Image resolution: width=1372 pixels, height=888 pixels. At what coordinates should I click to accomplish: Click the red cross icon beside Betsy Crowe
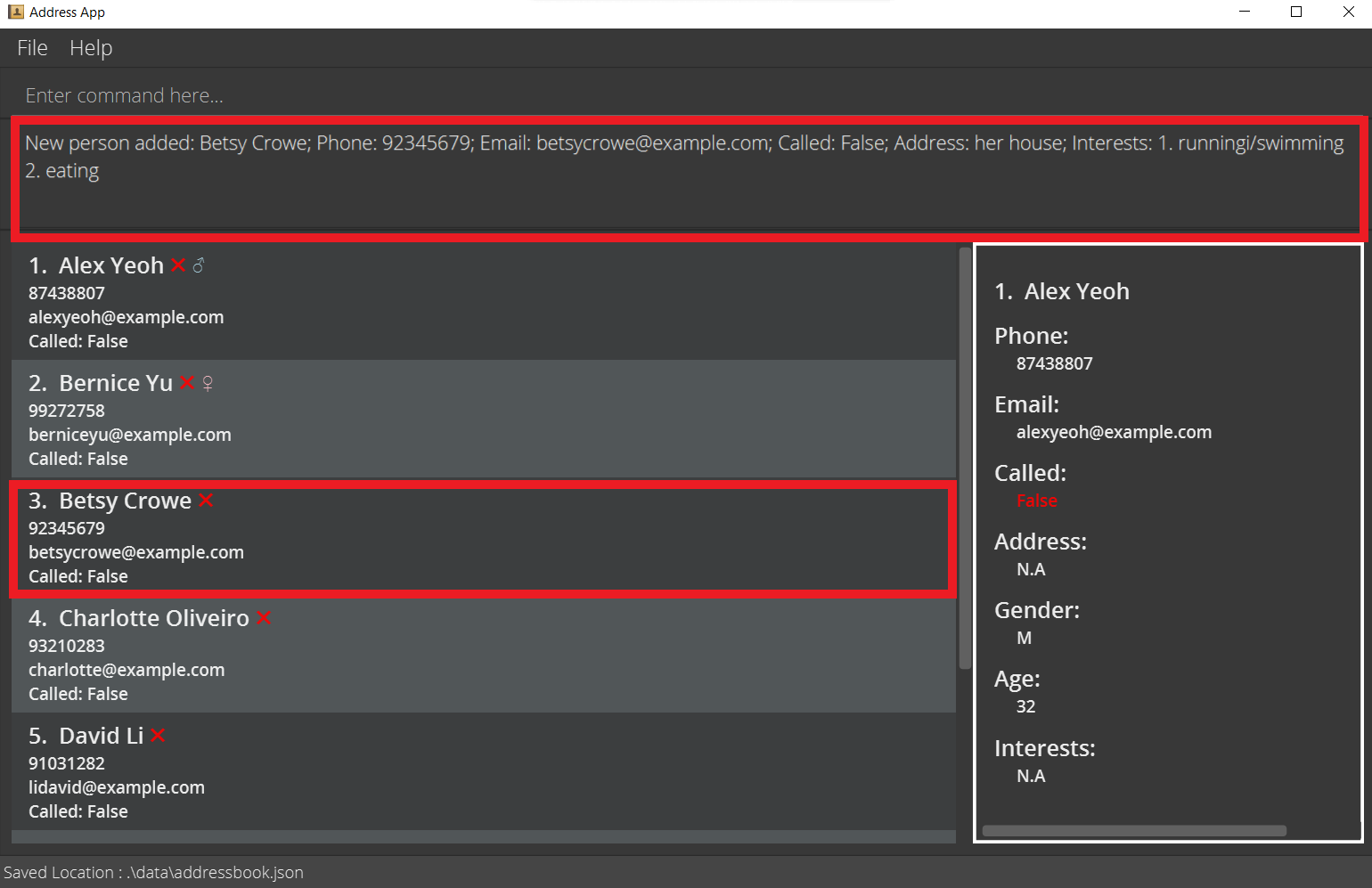click(x=206, y=501)
